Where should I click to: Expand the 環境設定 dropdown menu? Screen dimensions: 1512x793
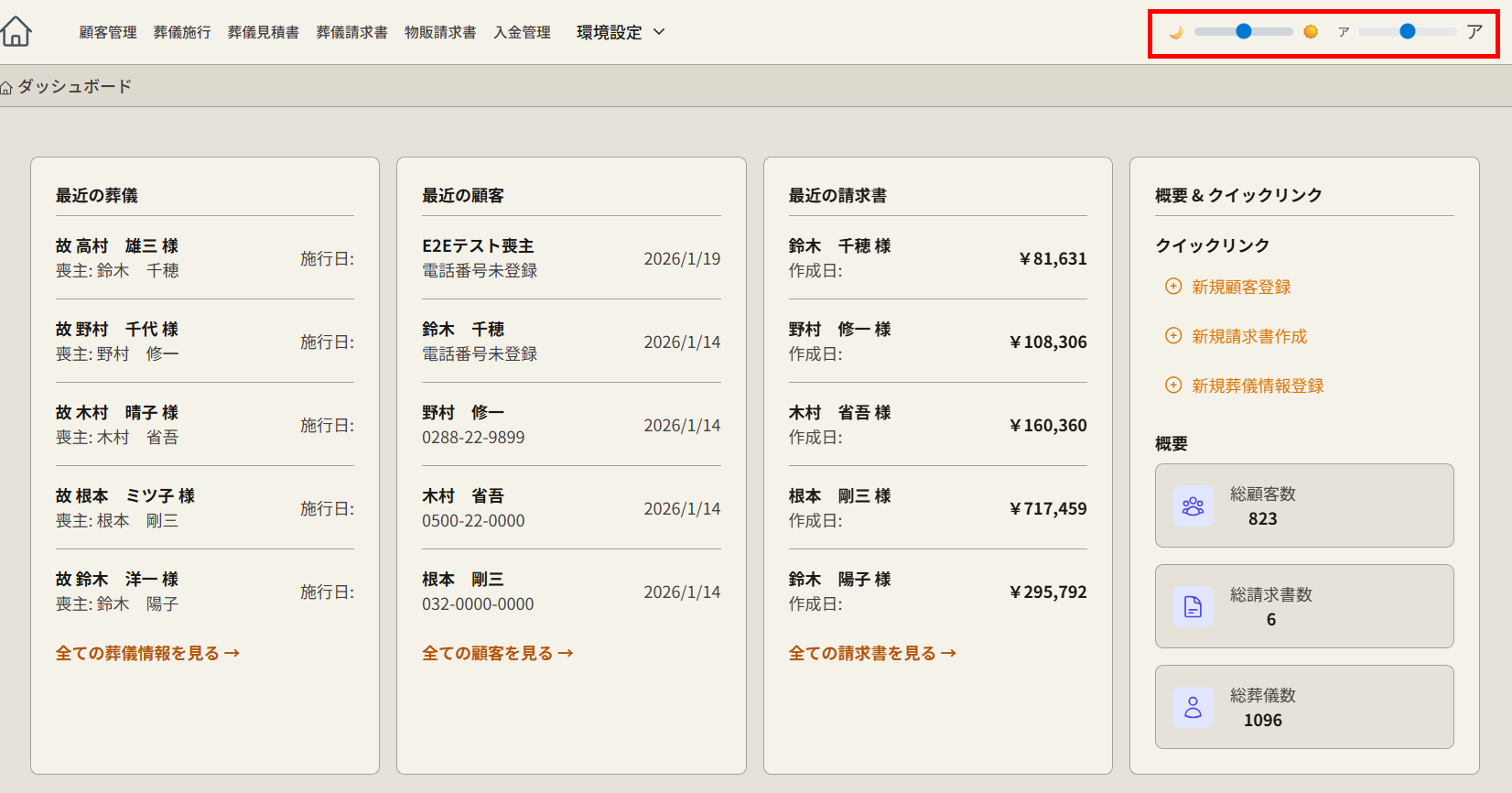[x=621, y=33]
